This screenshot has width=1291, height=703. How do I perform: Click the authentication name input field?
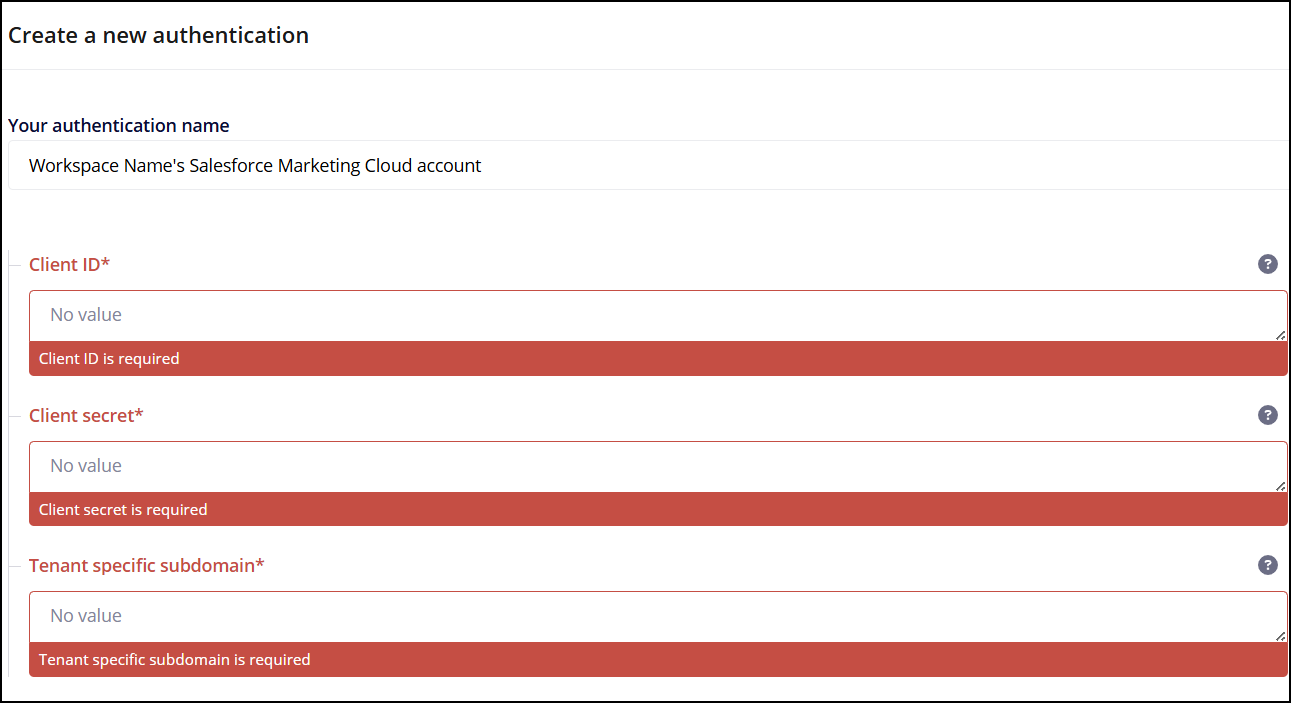pos(648,165)
